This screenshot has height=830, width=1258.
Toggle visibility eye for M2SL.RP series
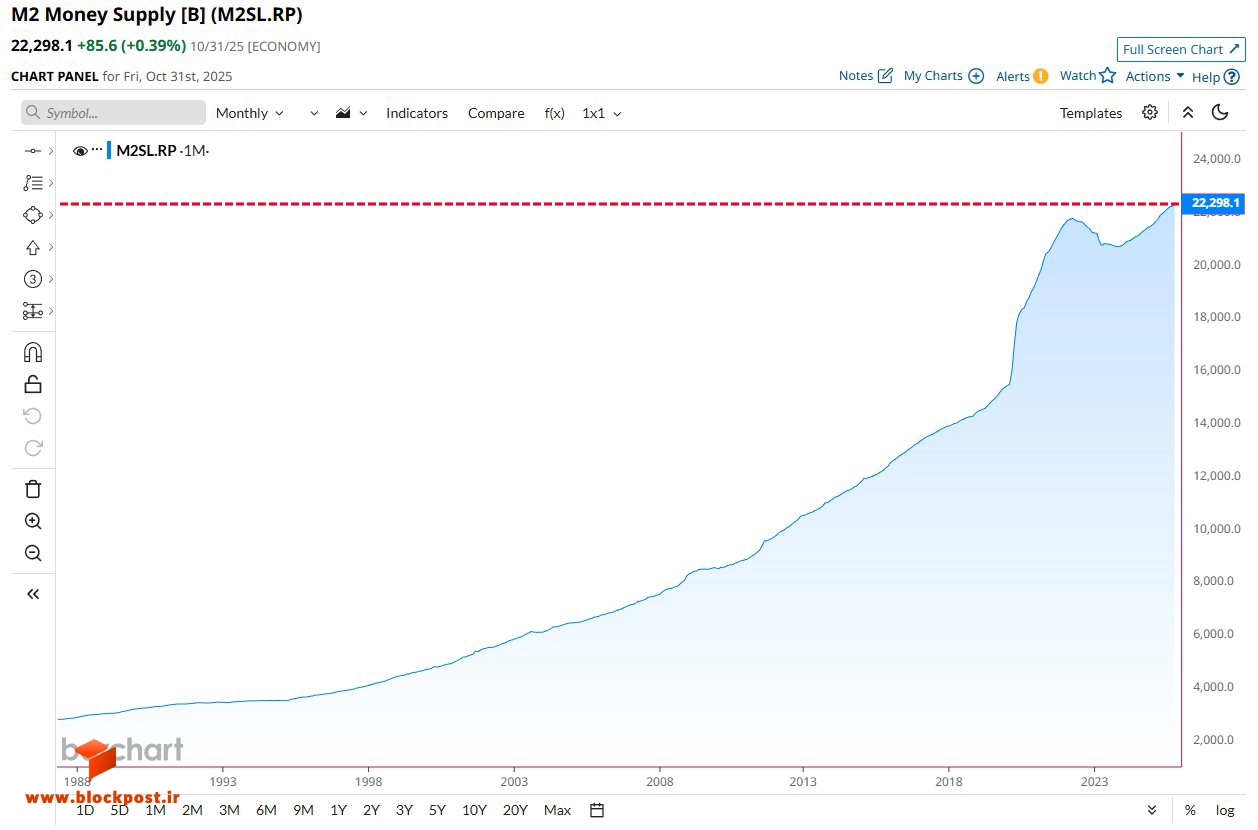click(80, 151)
